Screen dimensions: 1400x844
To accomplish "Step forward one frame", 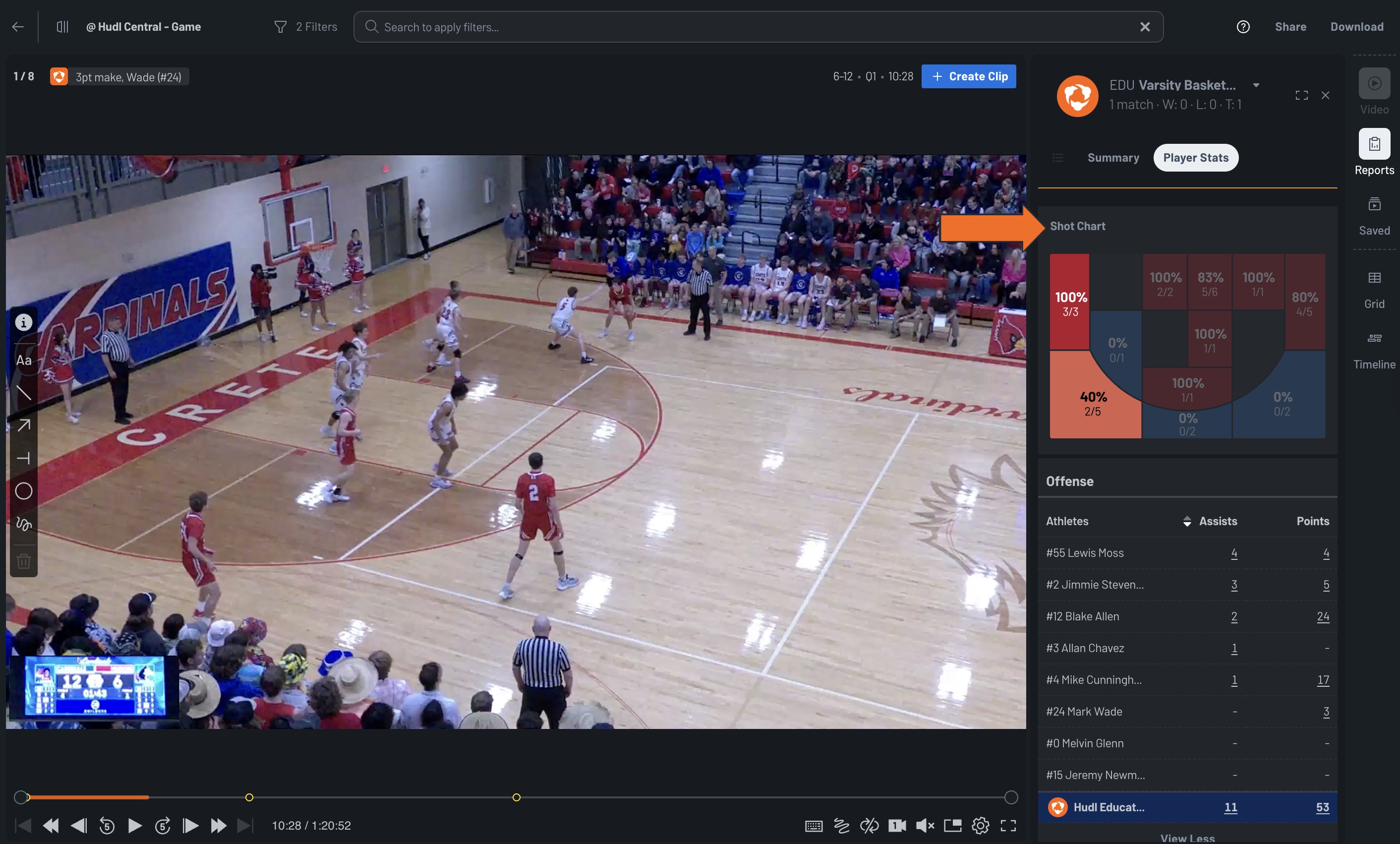I will (x=190, y=825).
